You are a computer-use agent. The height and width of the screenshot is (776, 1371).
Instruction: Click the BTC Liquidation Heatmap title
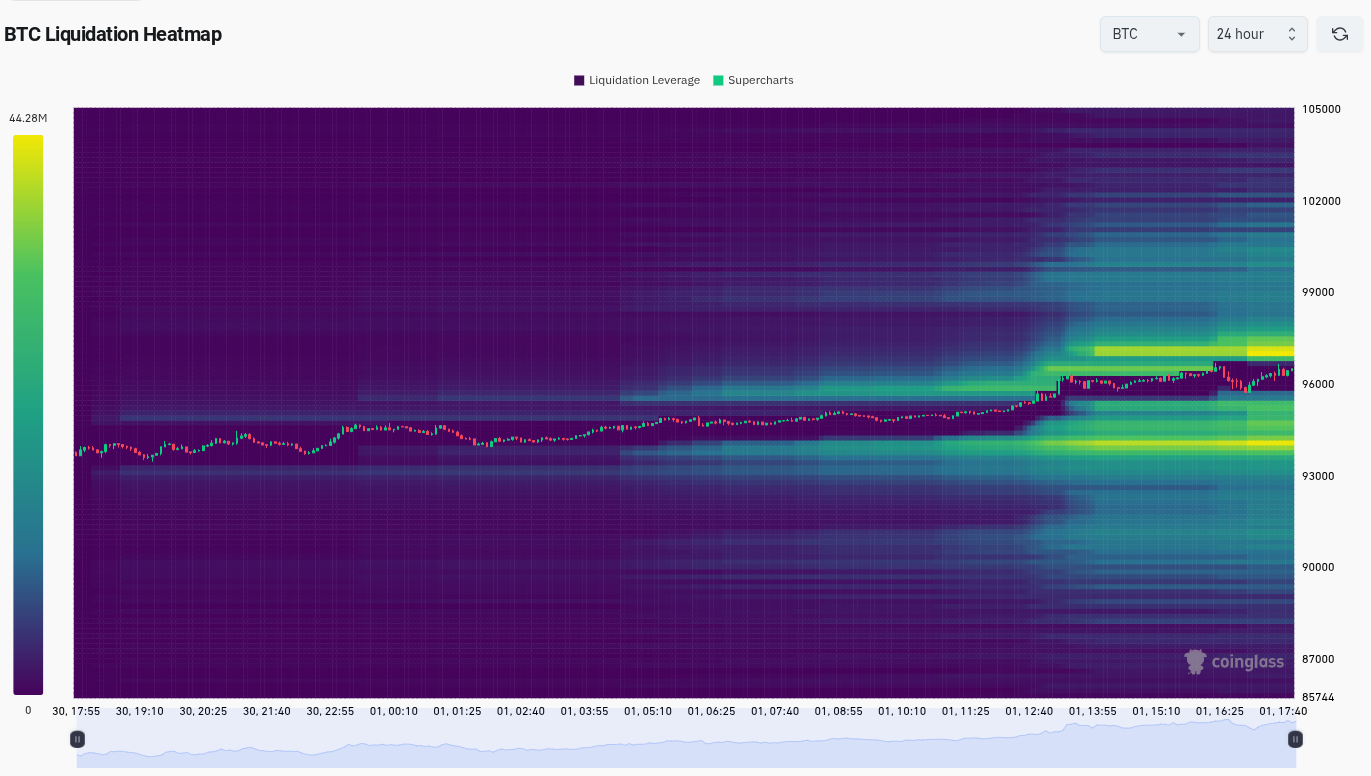click(x=113, y=34)
